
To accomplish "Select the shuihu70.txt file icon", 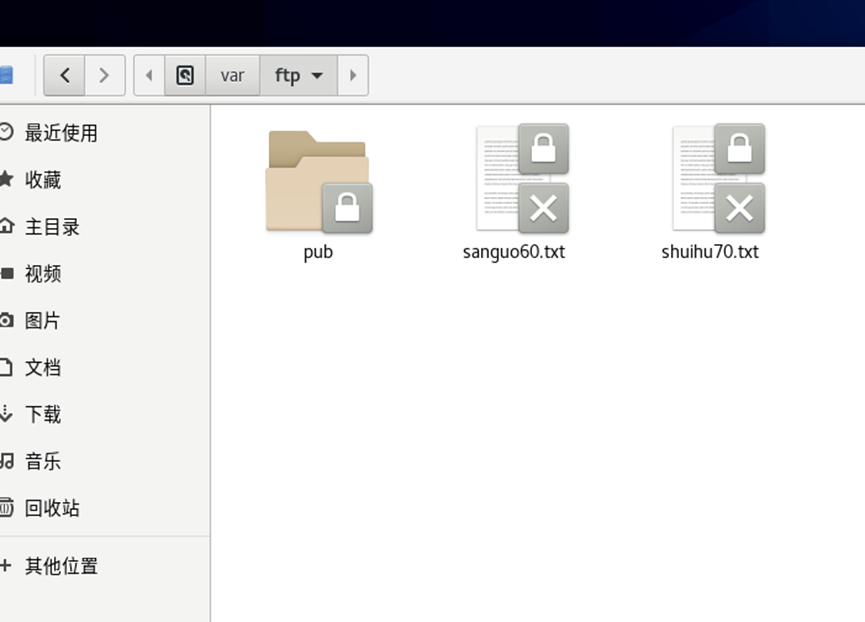I will point(718,178).
